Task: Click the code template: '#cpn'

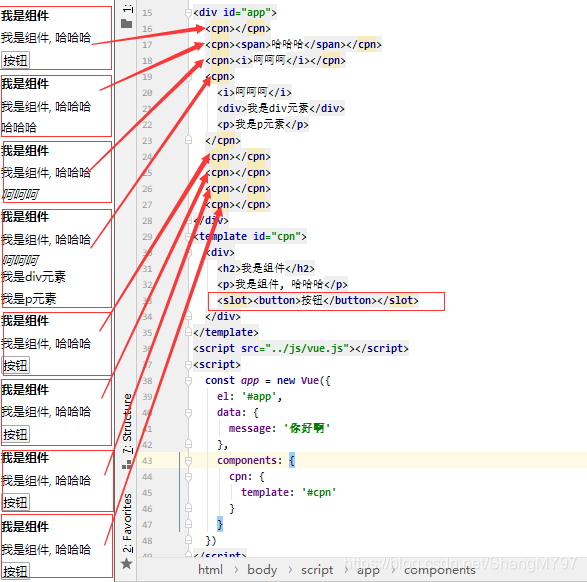Action: [289, 493]
